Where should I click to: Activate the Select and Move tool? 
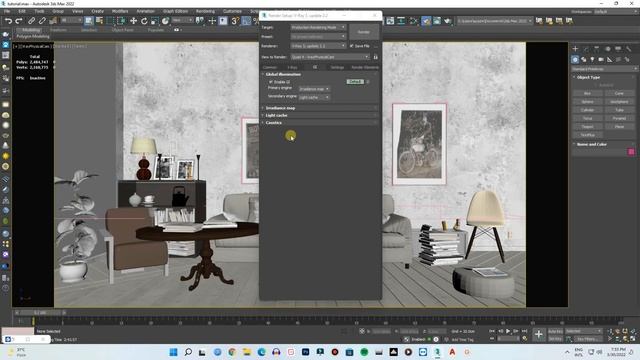click(133, 21)
